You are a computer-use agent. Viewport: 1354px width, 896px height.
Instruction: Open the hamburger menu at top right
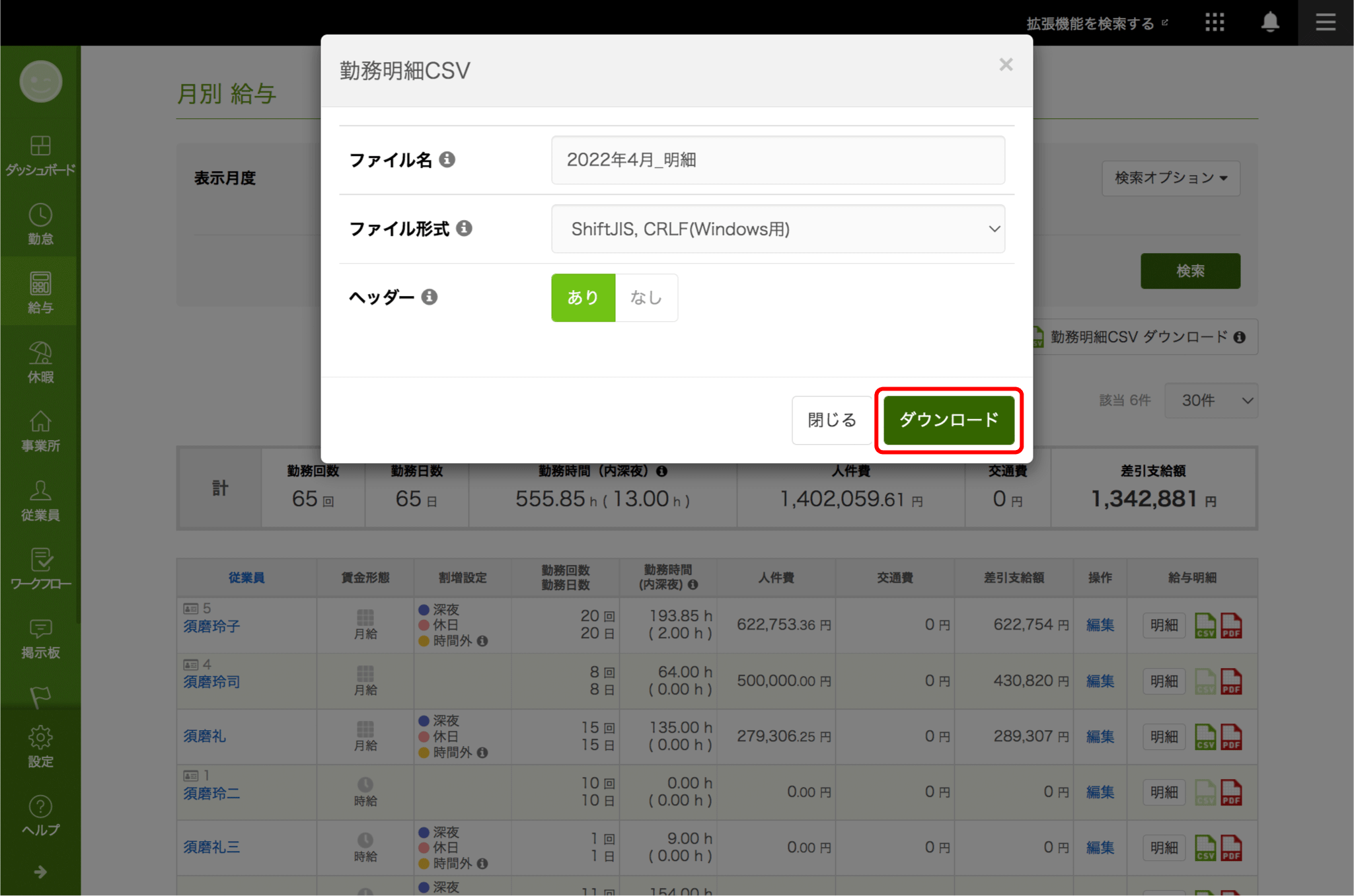(x=1325, y=22)
